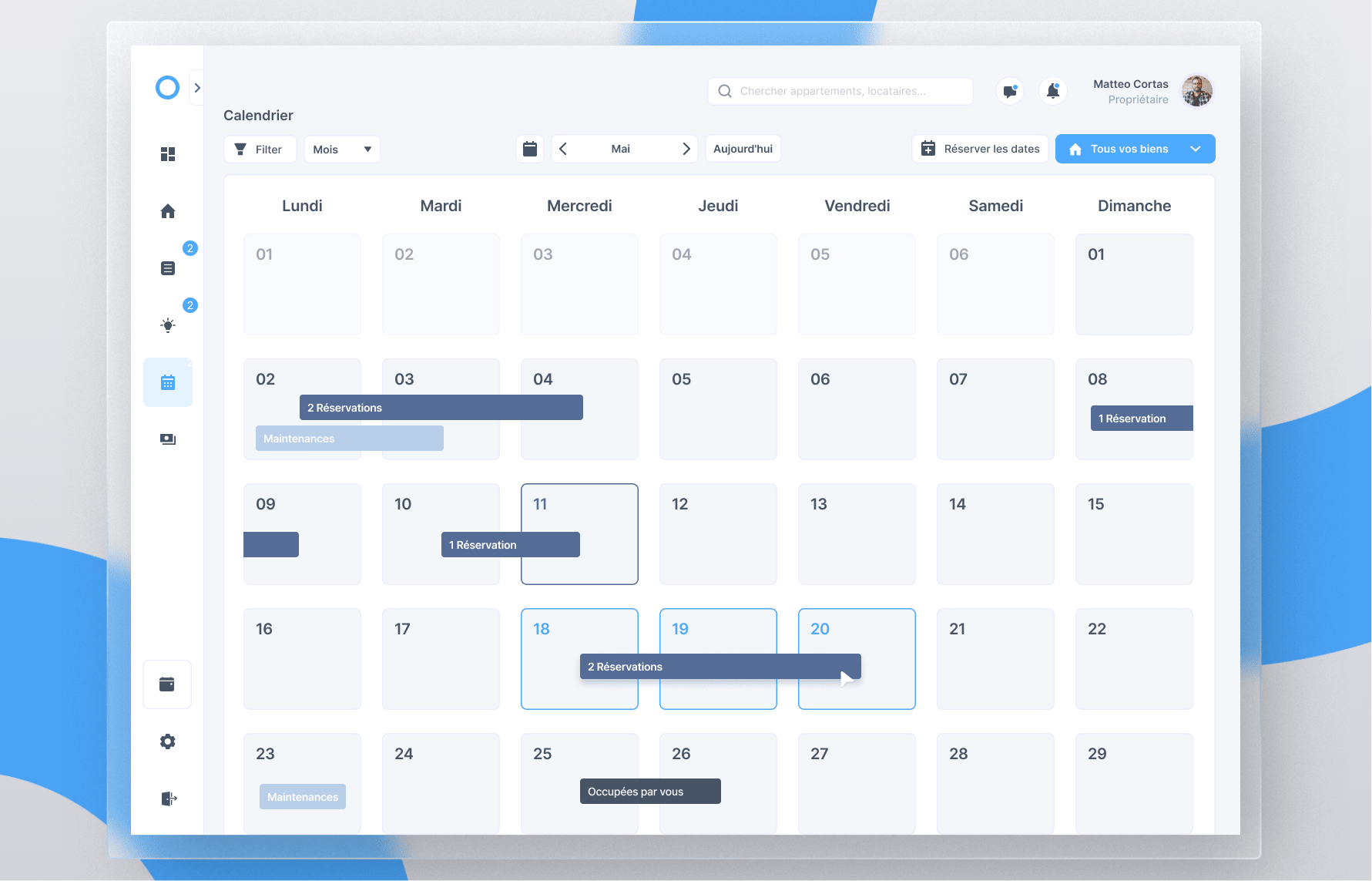Screen dimensions: 1372x881
Task: Go to next month arrow
Action: point(686,149)
